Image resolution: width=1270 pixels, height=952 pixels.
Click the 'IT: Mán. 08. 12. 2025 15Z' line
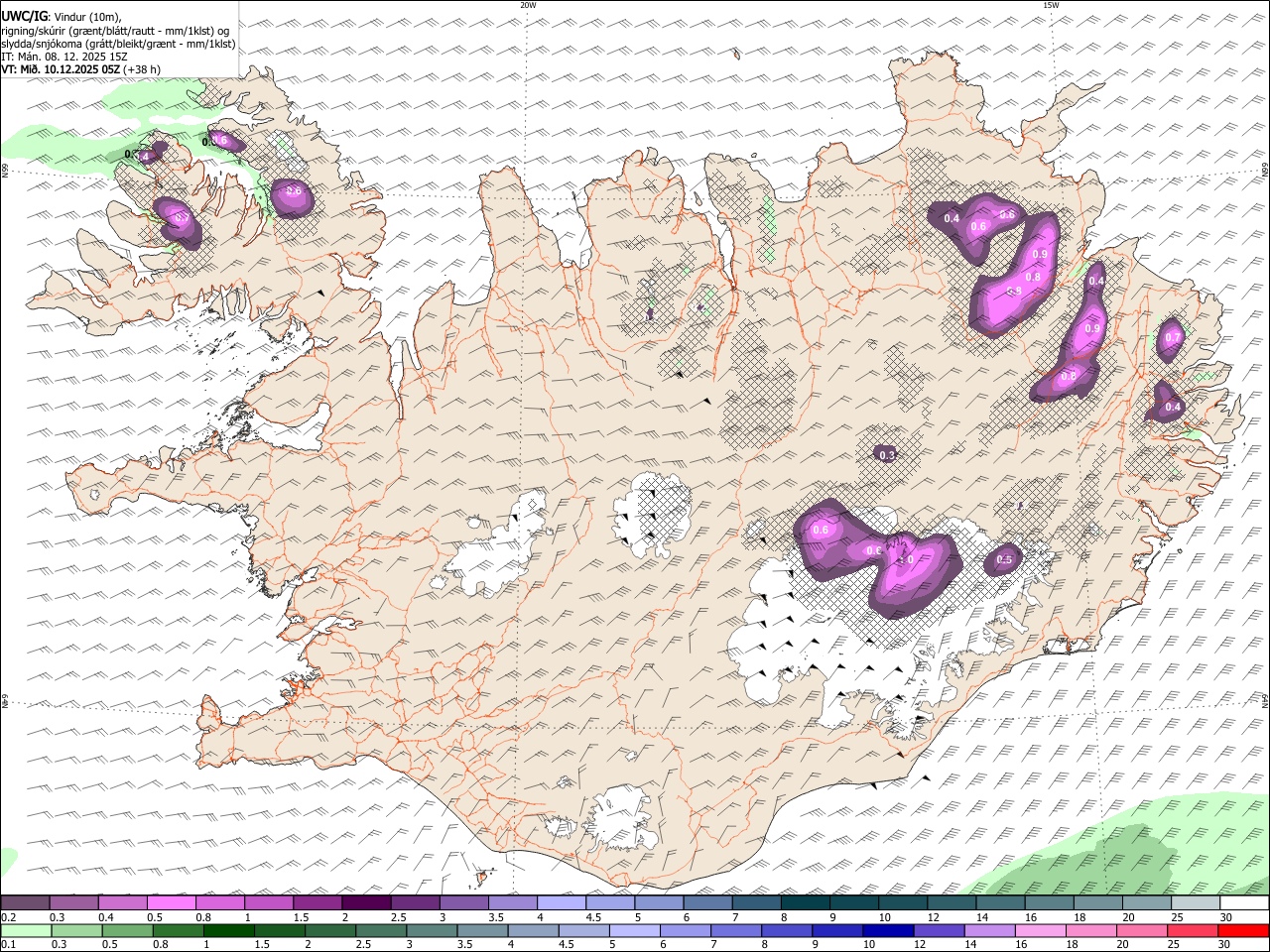pyautogui.click(x=64, y=57)
